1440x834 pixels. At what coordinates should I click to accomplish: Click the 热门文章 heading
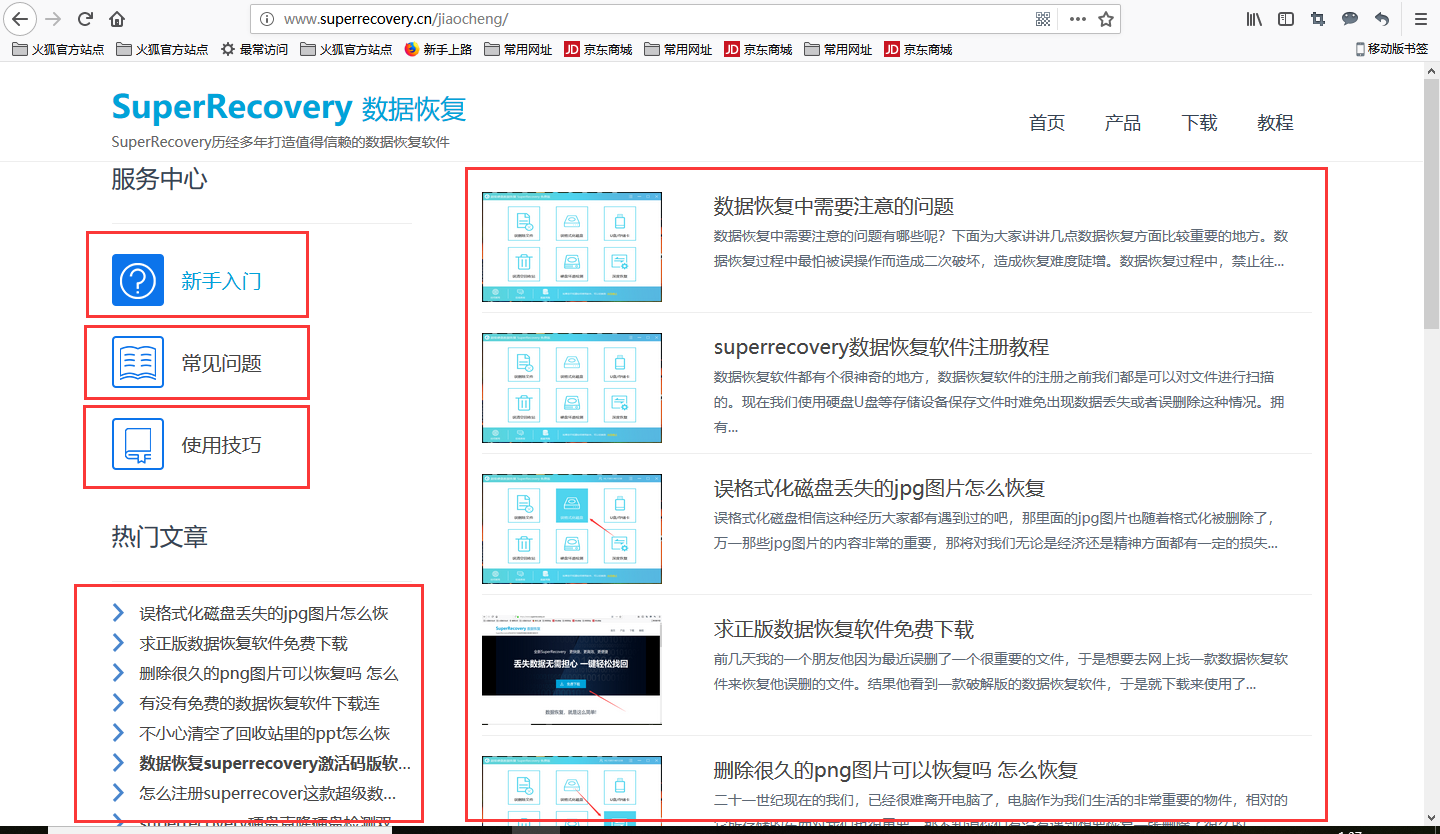[159, 536]
